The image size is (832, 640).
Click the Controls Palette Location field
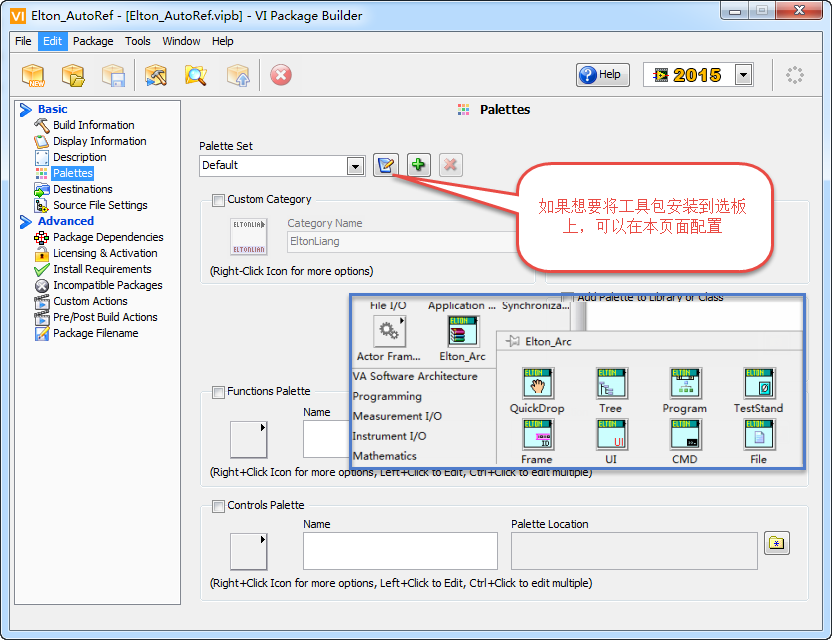click(634, 551)
